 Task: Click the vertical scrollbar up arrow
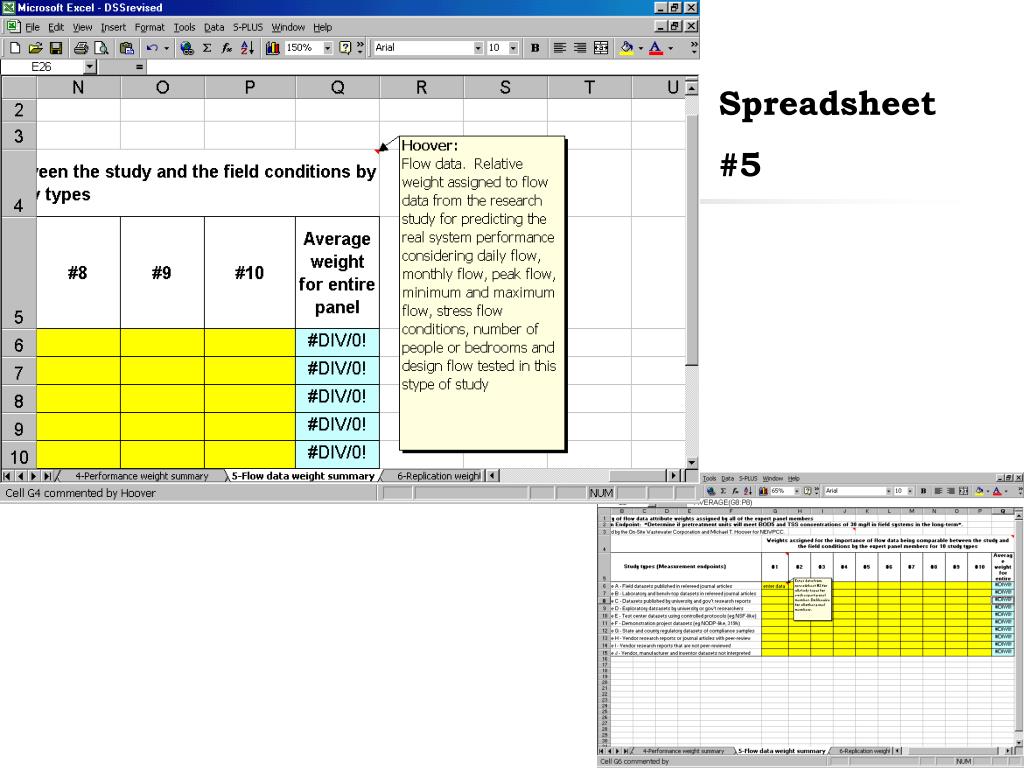click(x=692, y=87)
